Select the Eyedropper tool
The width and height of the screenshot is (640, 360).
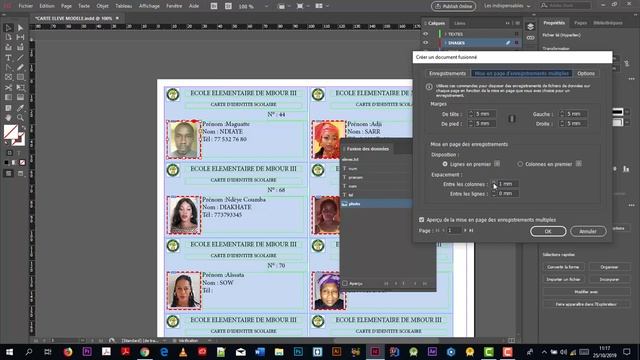click(20, 108)
